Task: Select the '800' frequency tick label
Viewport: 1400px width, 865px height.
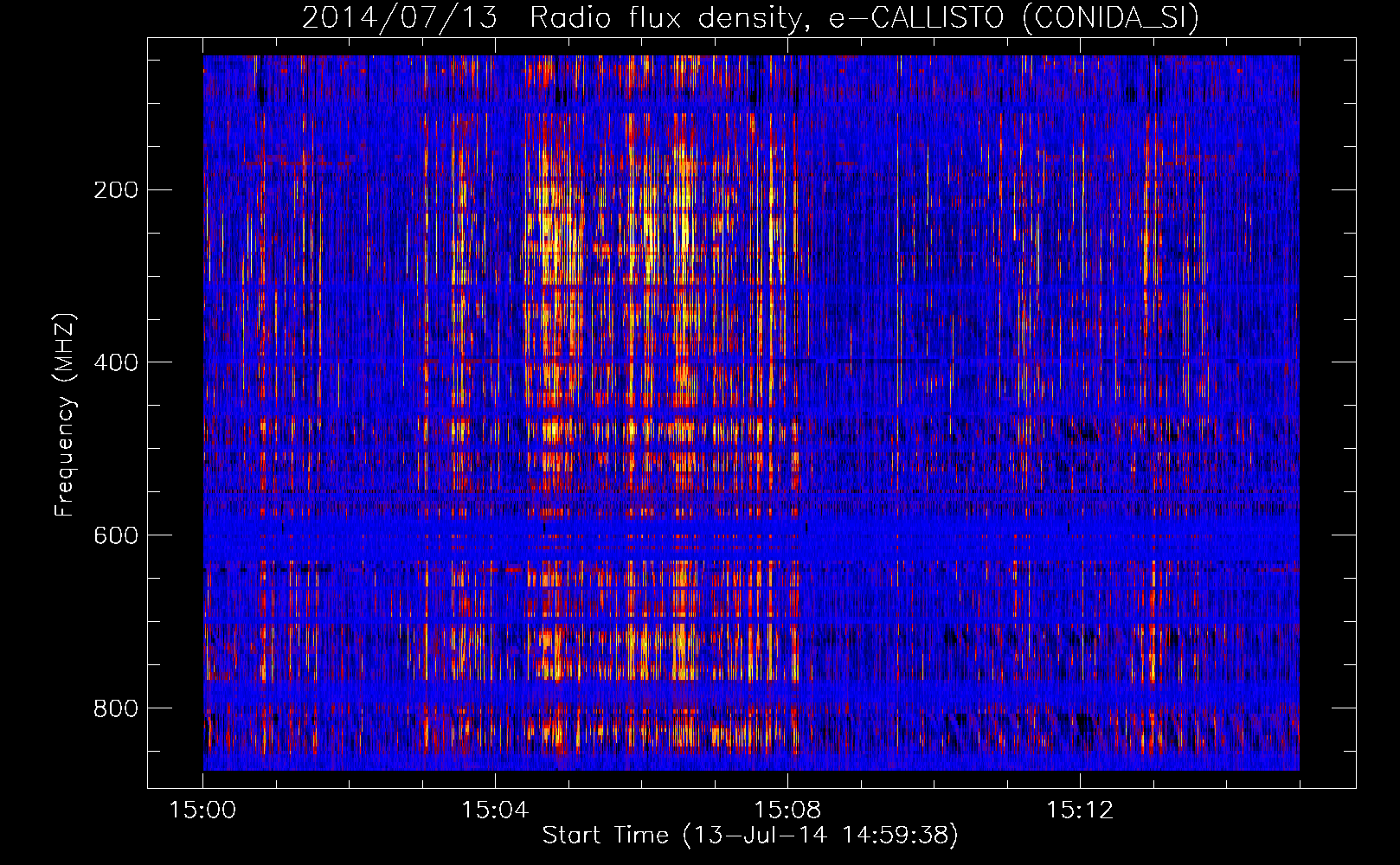Action: [x=116, y=708]
